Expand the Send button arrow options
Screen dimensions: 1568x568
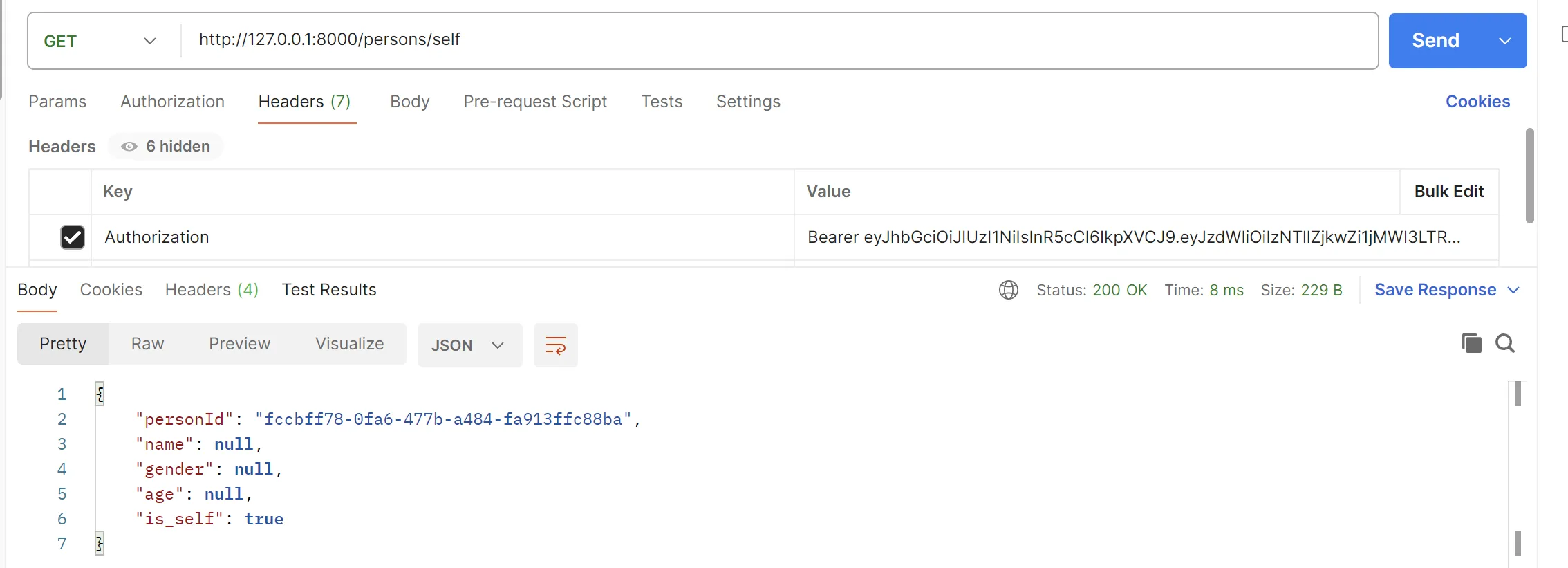coord(1504,41)
